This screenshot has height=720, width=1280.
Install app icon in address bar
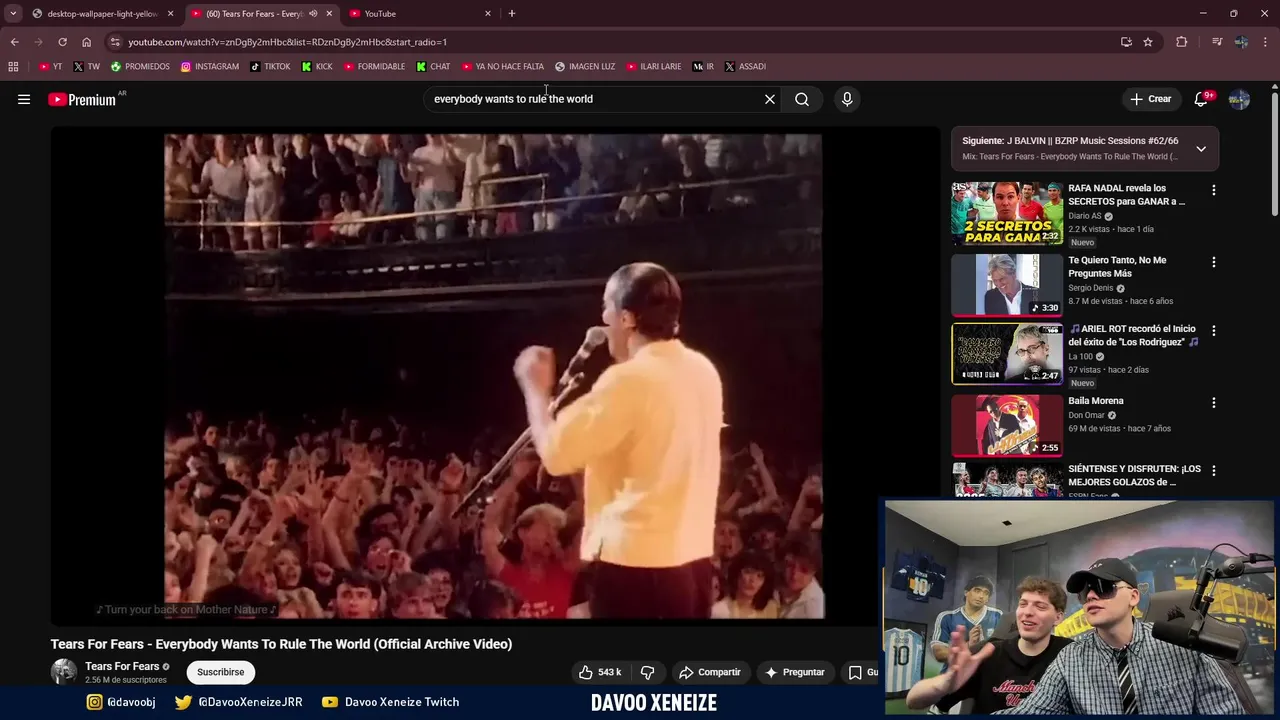click(1126, 42)
